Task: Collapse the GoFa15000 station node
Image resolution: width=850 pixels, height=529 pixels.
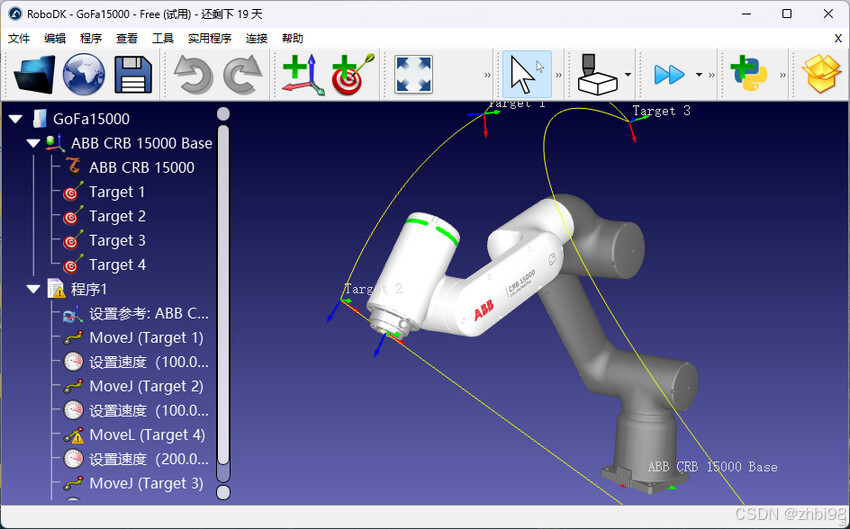Action: pyautogui.click(x=16, y=119)
